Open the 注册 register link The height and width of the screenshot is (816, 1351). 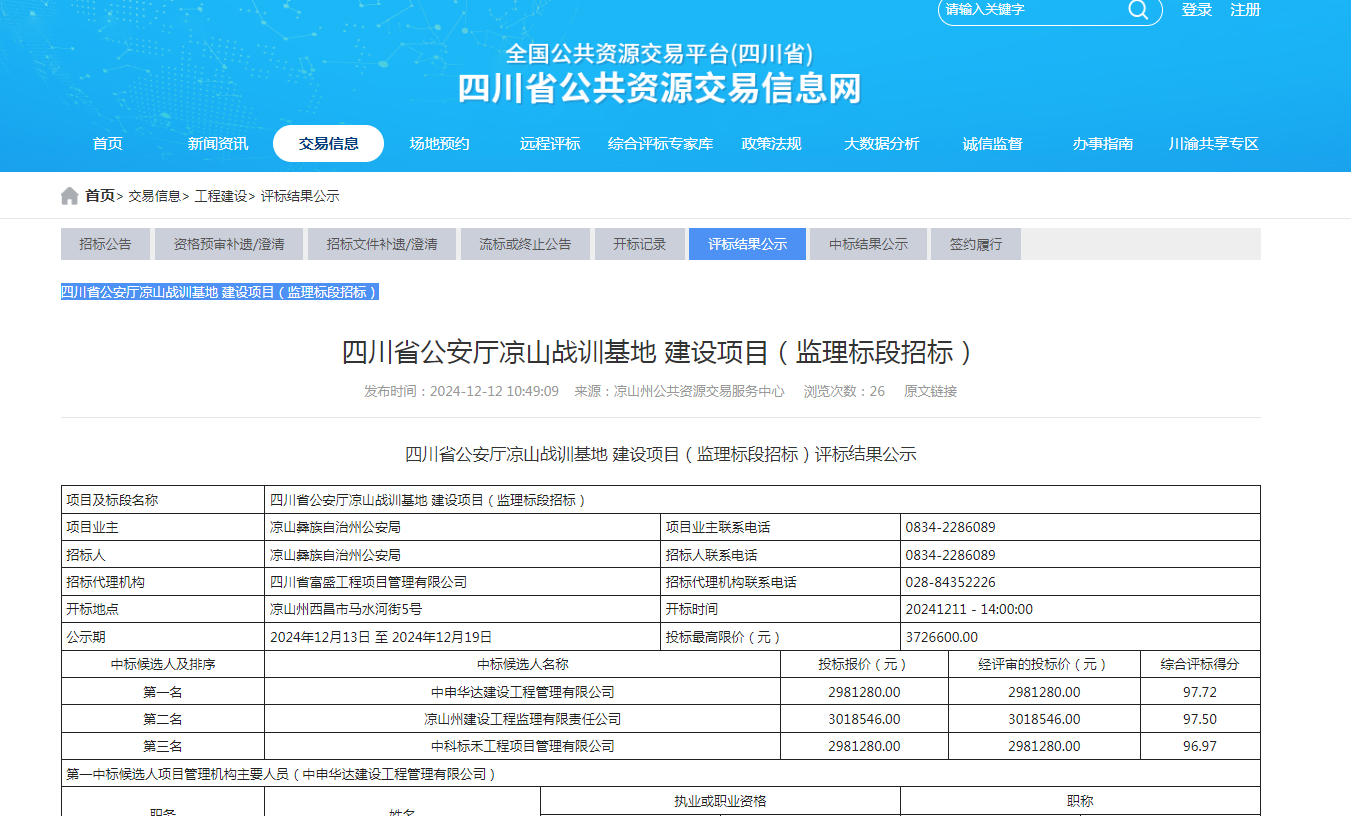(1245, 10)
